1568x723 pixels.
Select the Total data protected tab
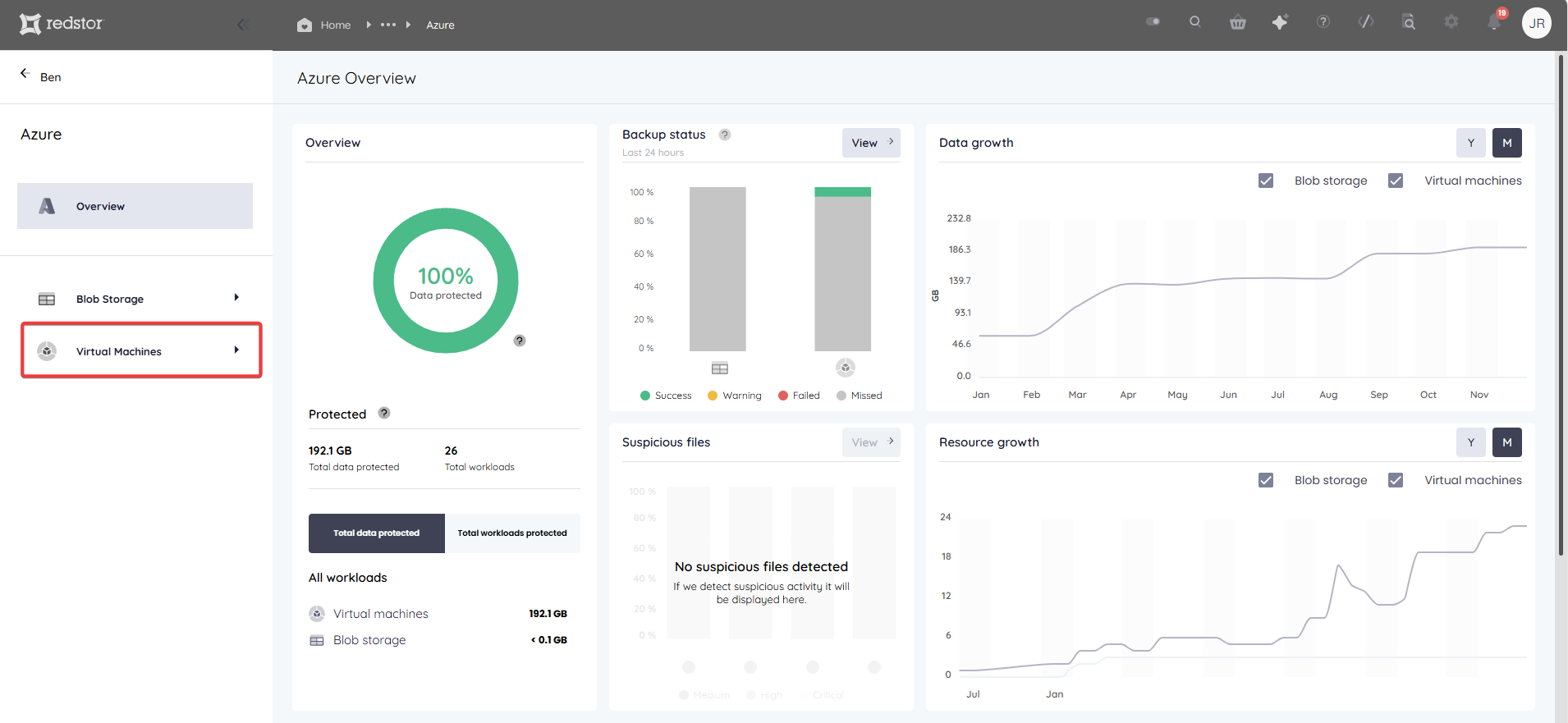click(x=377, y=533)
